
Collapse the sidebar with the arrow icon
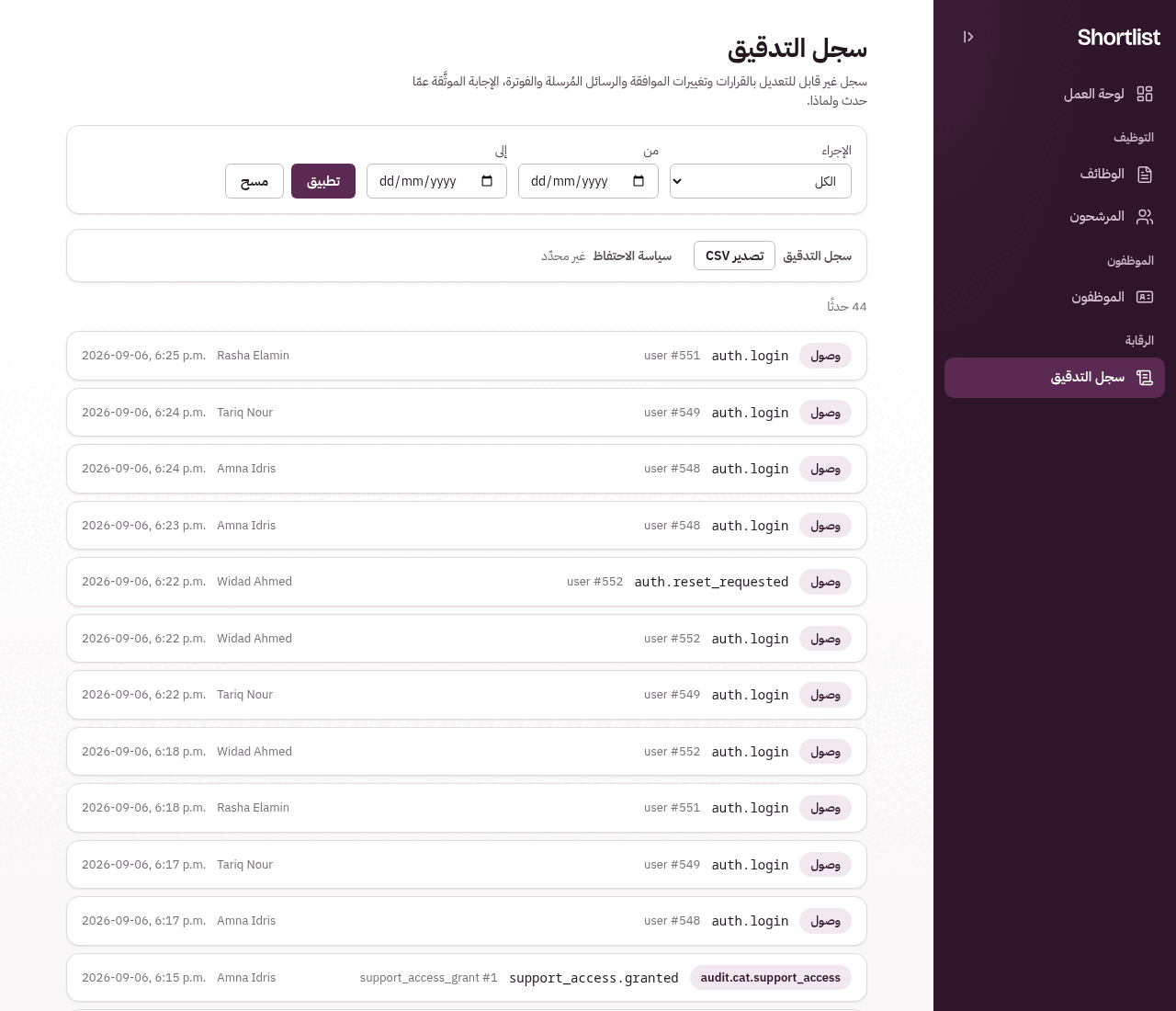tap(968, 37)
